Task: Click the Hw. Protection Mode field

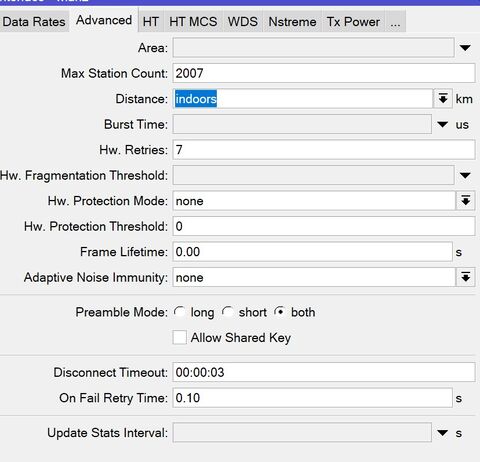Action: pyautogui.click(x=314, y=201)
